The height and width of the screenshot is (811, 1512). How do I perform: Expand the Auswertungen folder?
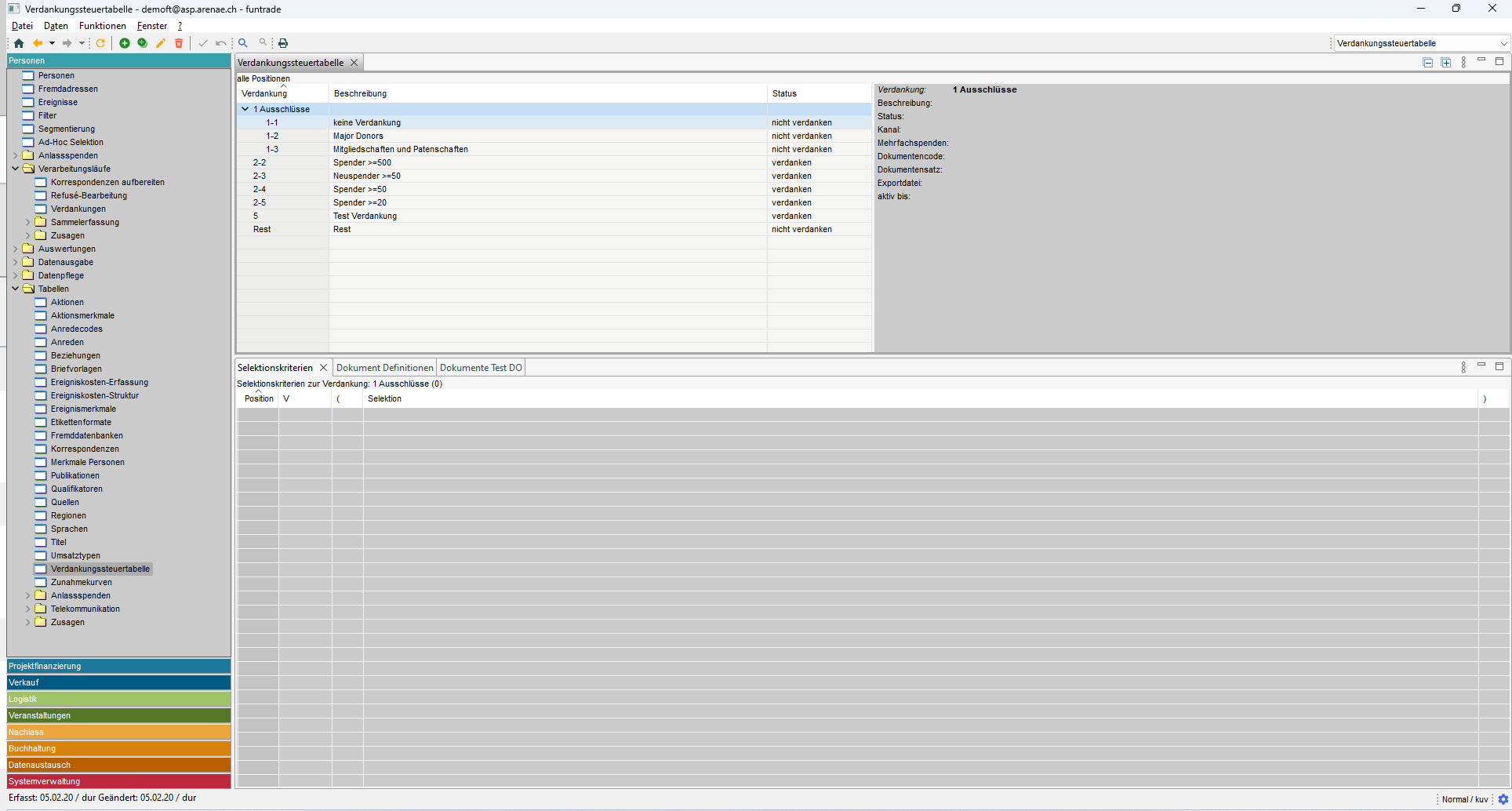coord(15,249)
